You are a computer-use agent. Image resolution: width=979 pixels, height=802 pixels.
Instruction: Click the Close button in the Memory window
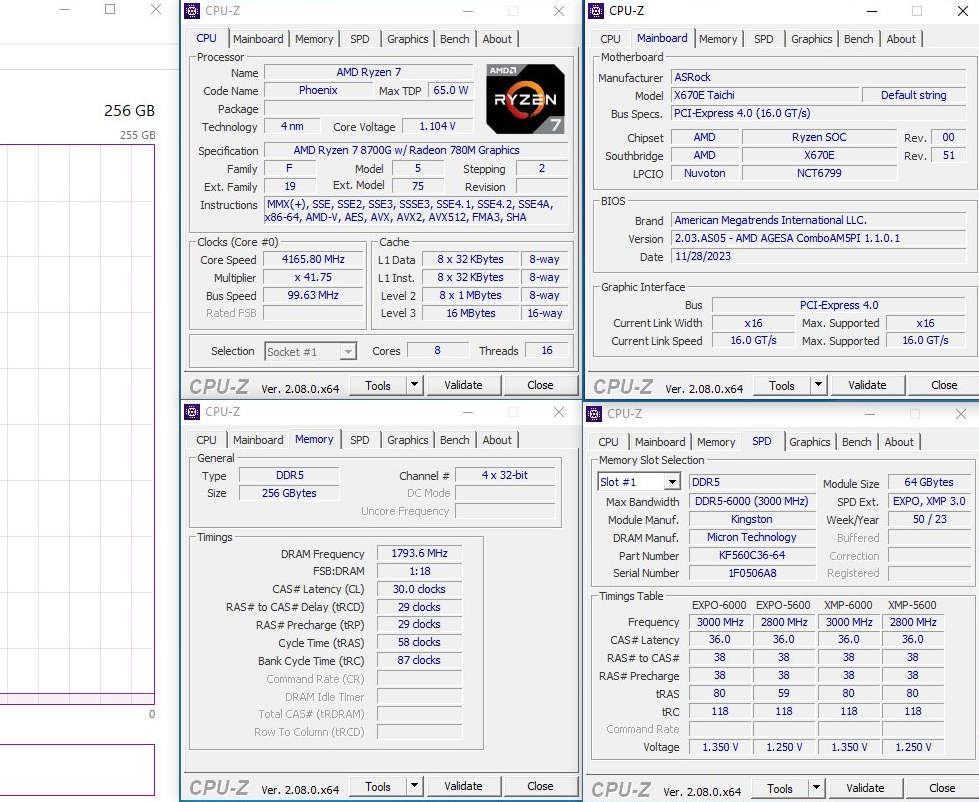(540, 786)
